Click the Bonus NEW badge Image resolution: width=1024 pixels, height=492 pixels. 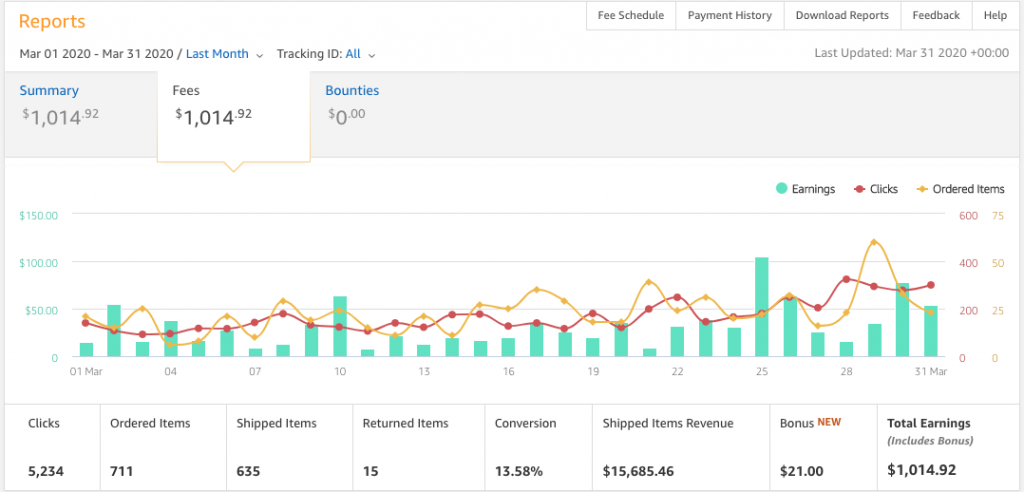coord(829,423)
